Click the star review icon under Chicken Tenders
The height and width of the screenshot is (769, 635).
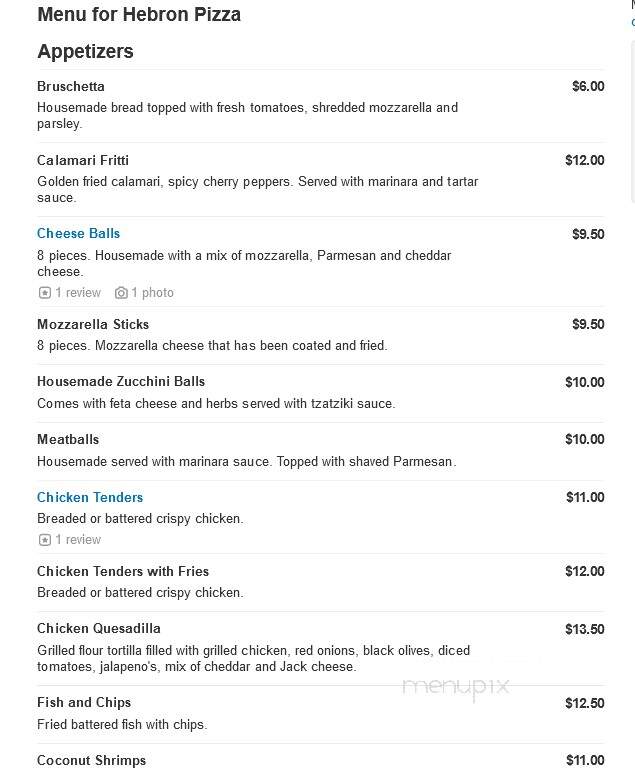[x=45, y=540]
